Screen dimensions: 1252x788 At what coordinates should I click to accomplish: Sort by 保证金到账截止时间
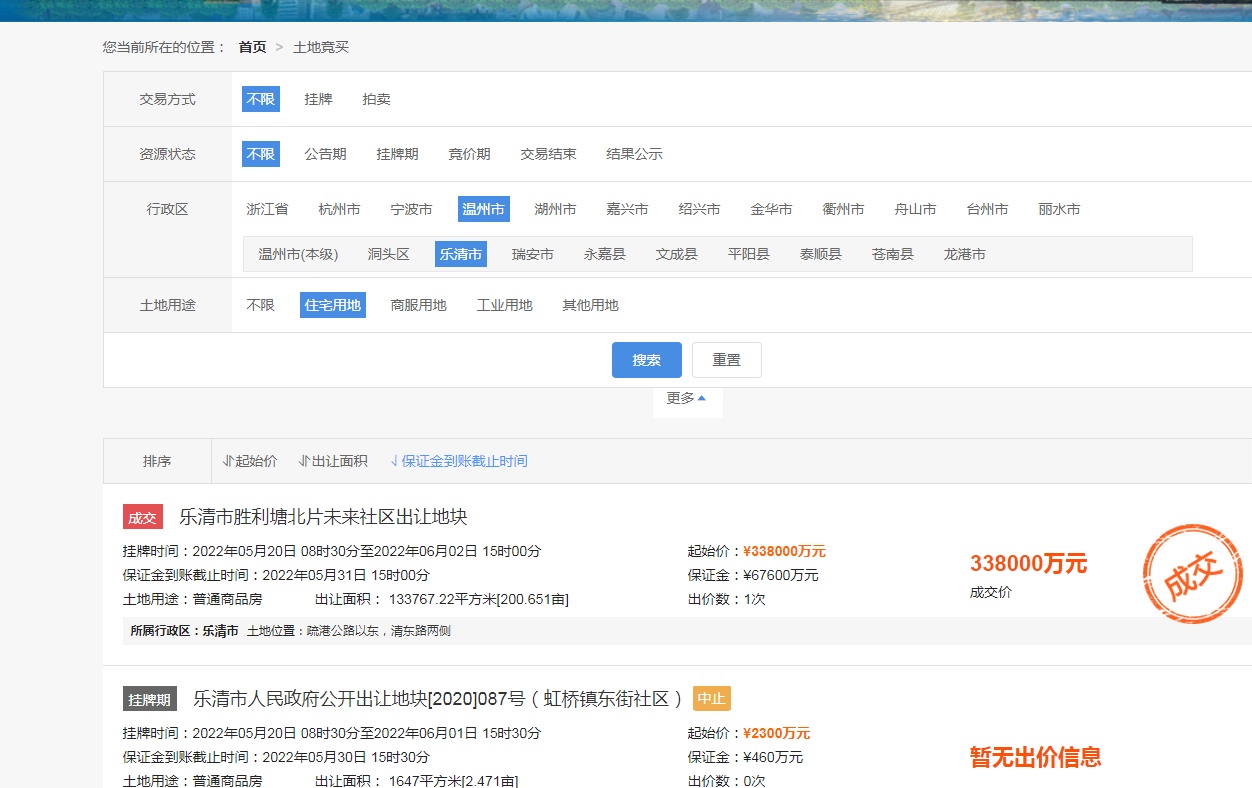pos(459,461)
